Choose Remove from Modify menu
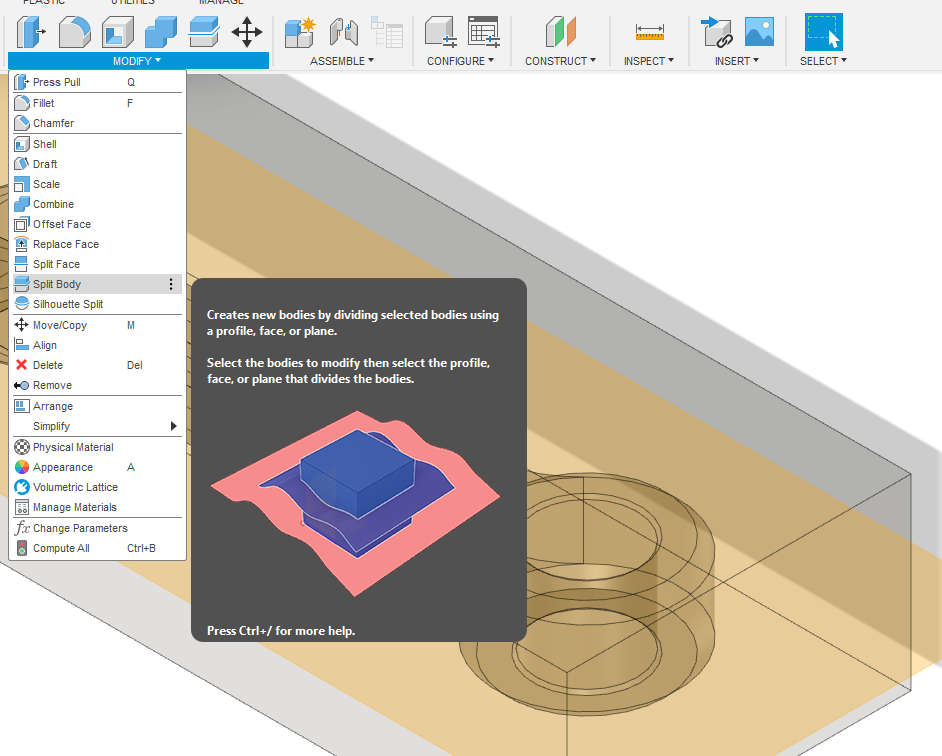Screen dimensions: 942x756 click(x=97, y=385)
